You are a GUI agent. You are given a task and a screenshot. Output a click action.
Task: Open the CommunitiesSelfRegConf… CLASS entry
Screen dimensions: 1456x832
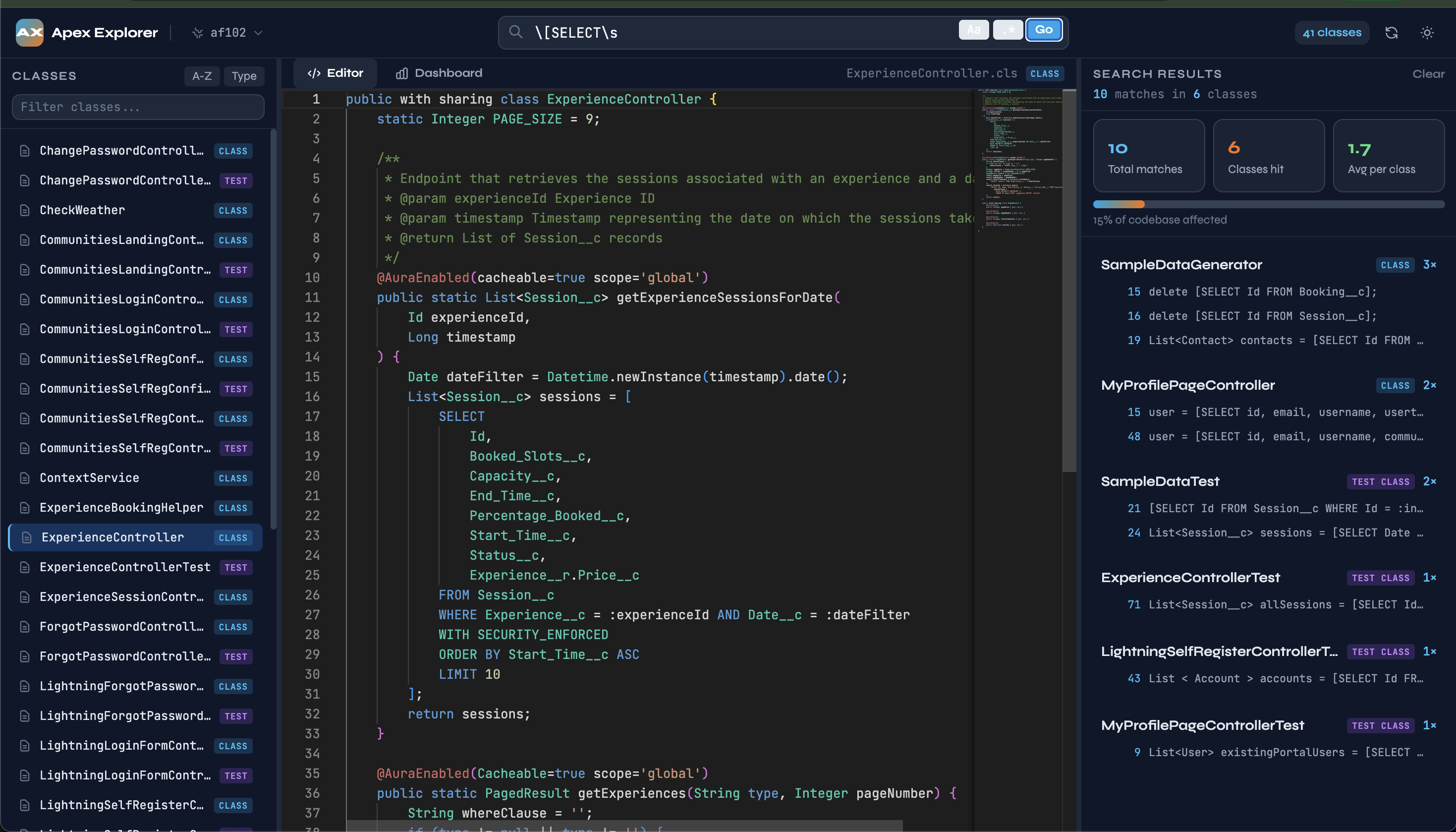[x=136, y=359]
